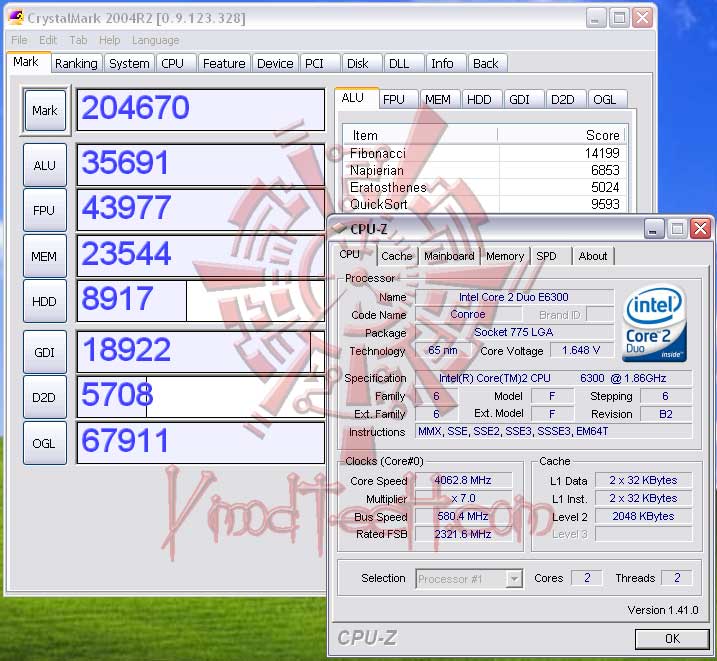Switch to the Device tab
Image resolution: width=717 pixels, height=661 pixels.
(275, 64)
